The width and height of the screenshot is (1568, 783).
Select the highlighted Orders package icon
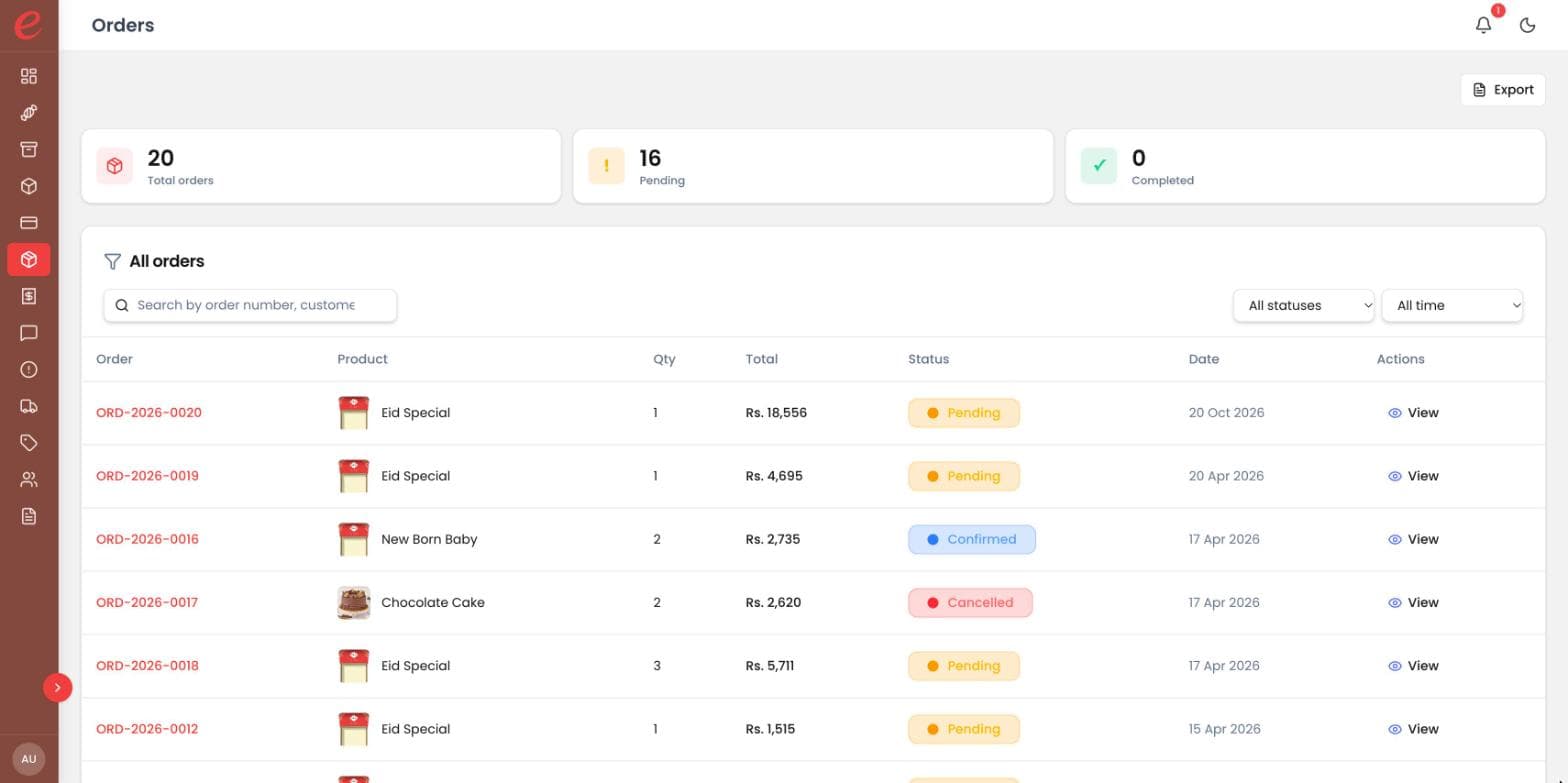point(29,259)
